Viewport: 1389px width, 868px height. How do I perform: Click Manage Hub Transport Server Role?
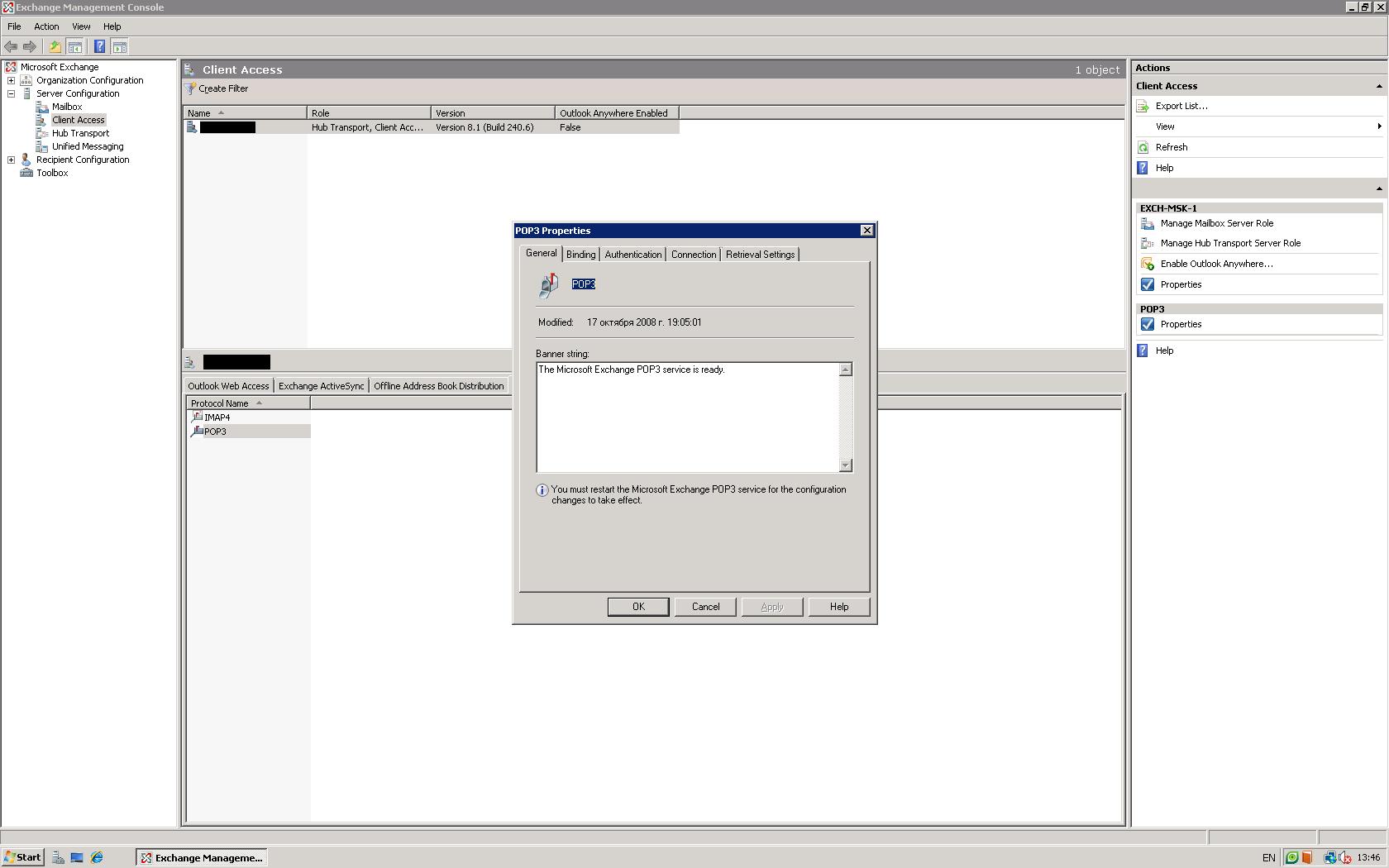(1230, 243)
